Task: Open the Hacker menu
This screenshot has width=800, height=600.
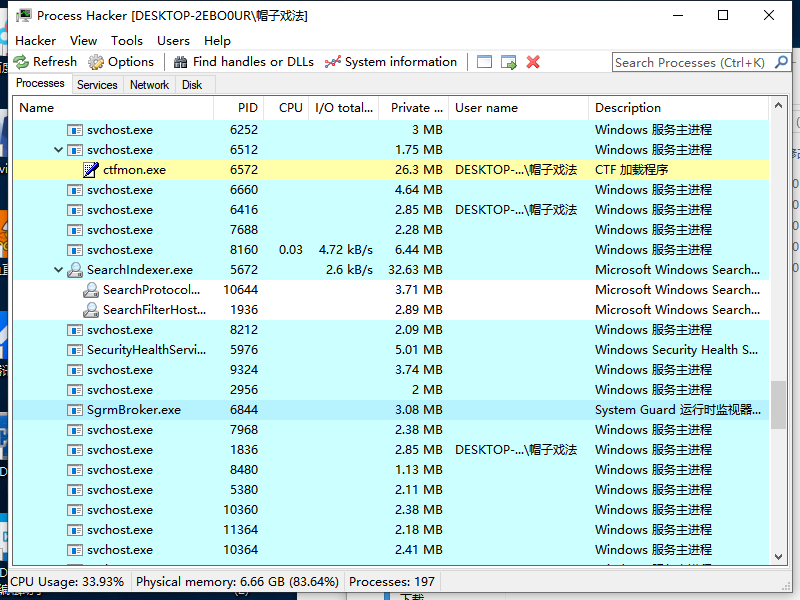Action: (x=36, y=41)
